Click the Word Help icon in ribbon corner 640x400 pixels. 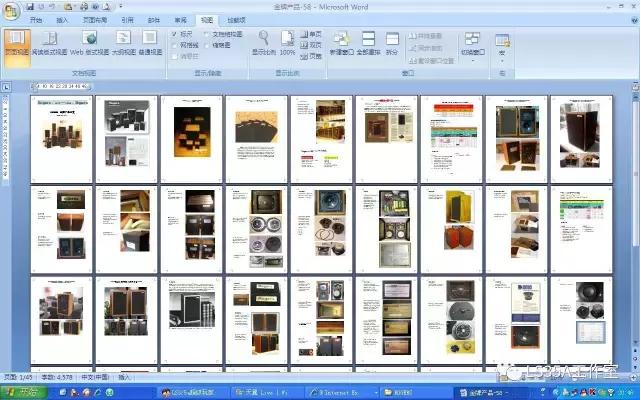[x=633, y=19]
